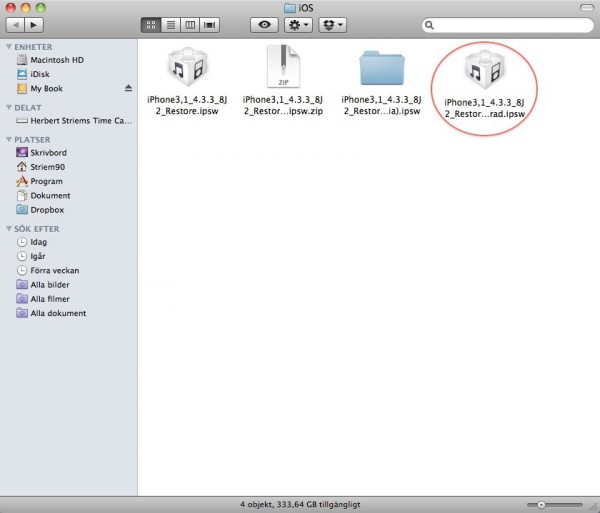Collapse the ENHETER section

point(8,47)
